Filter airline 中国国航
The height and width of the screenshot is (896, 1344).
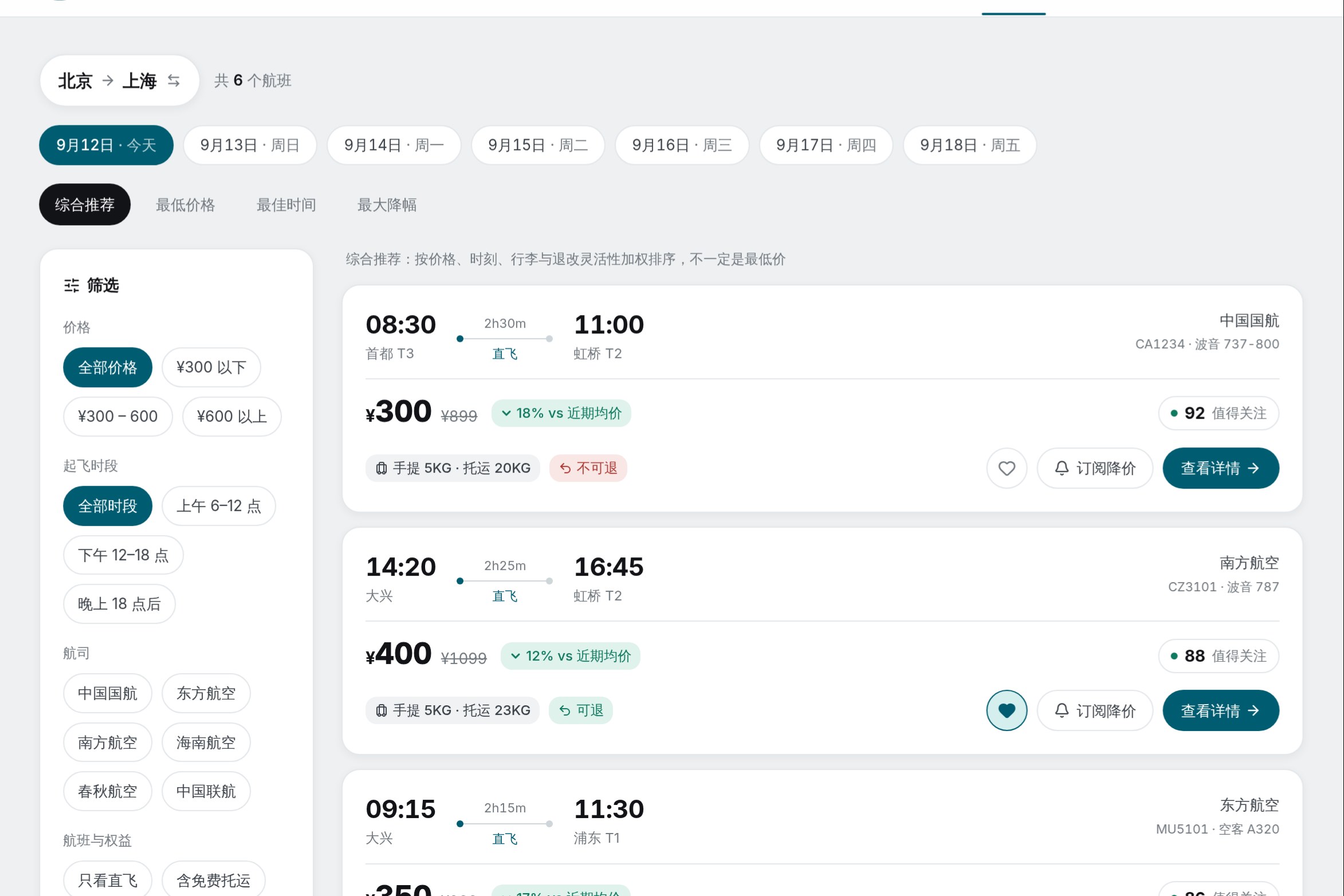(x=108, y=693)
